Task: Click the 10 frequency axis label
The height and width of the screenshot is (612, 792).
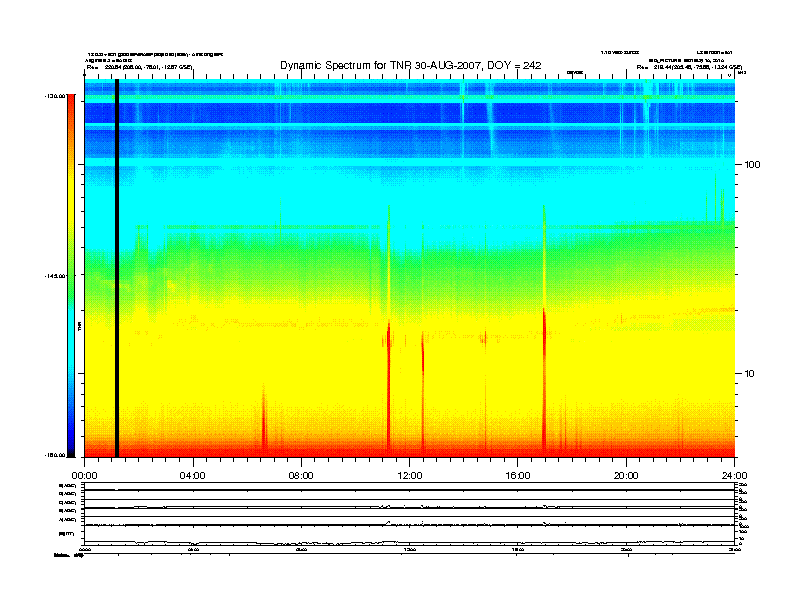Action: [x=749, y=374]
